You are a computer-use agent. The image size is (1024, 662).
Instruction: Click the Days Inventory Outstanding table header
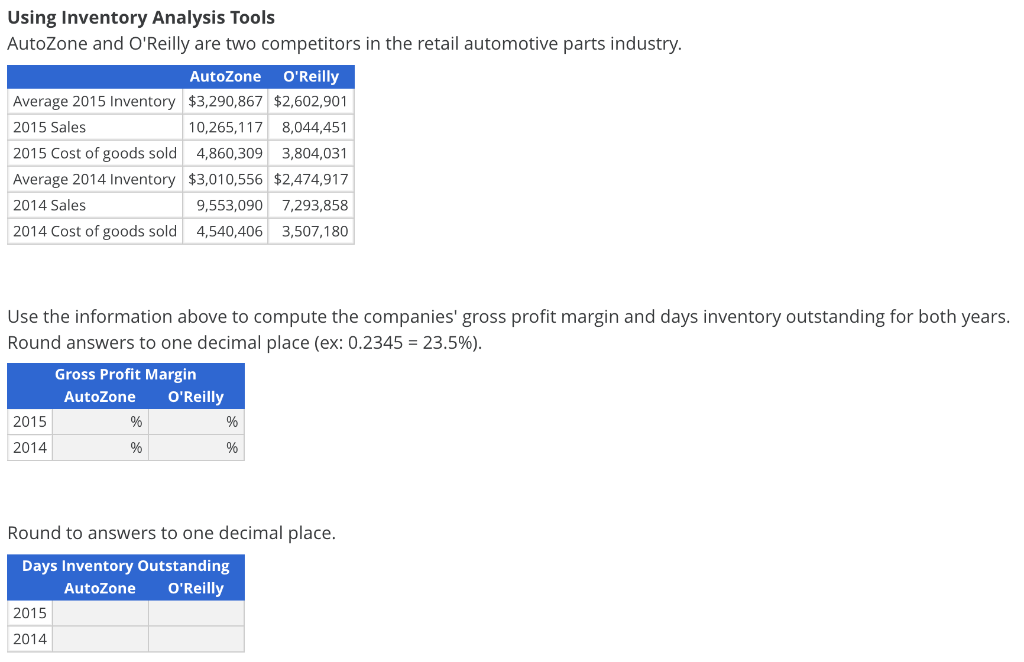coord(126,565)
